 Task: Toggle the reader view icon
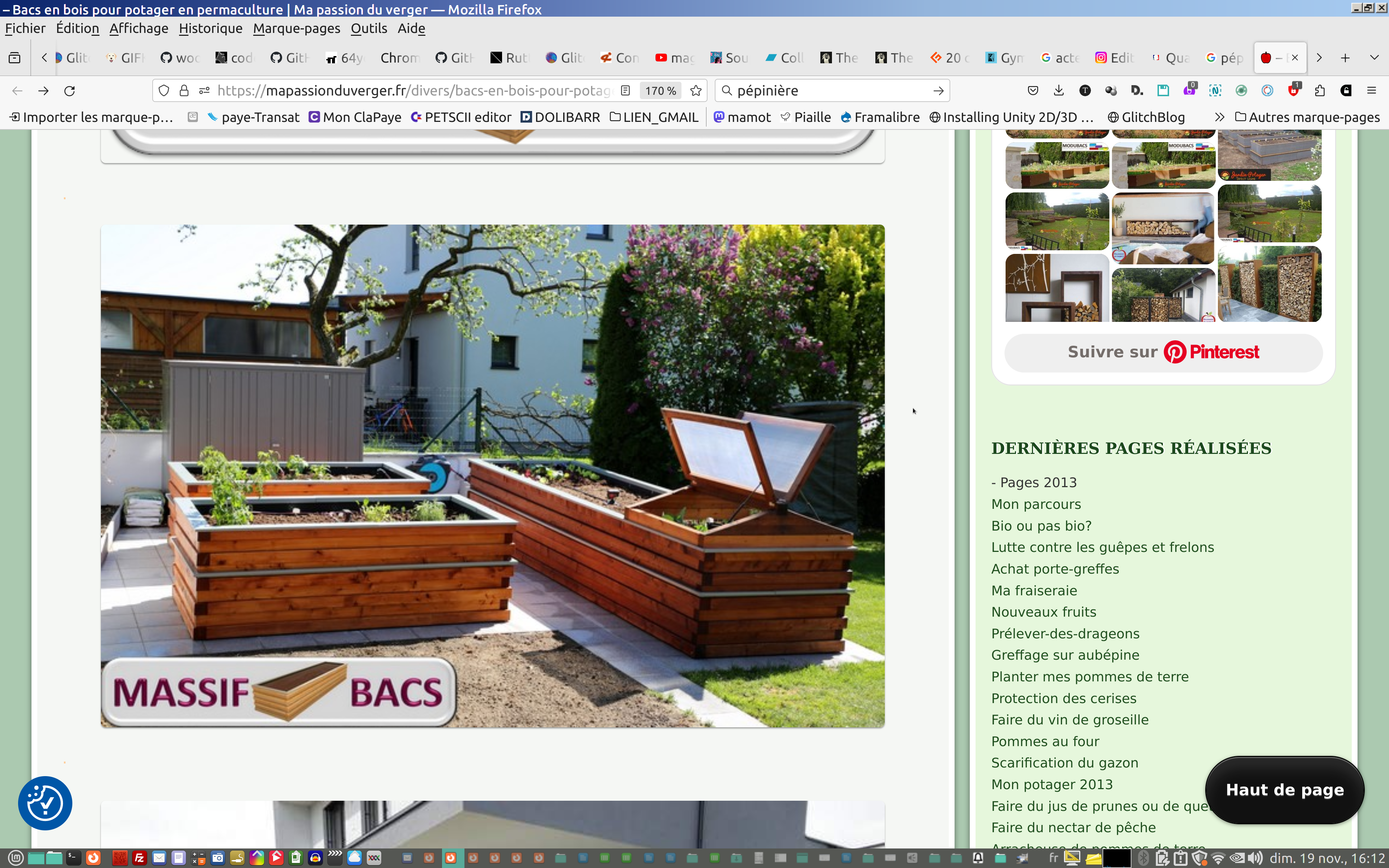coord(626,91)
